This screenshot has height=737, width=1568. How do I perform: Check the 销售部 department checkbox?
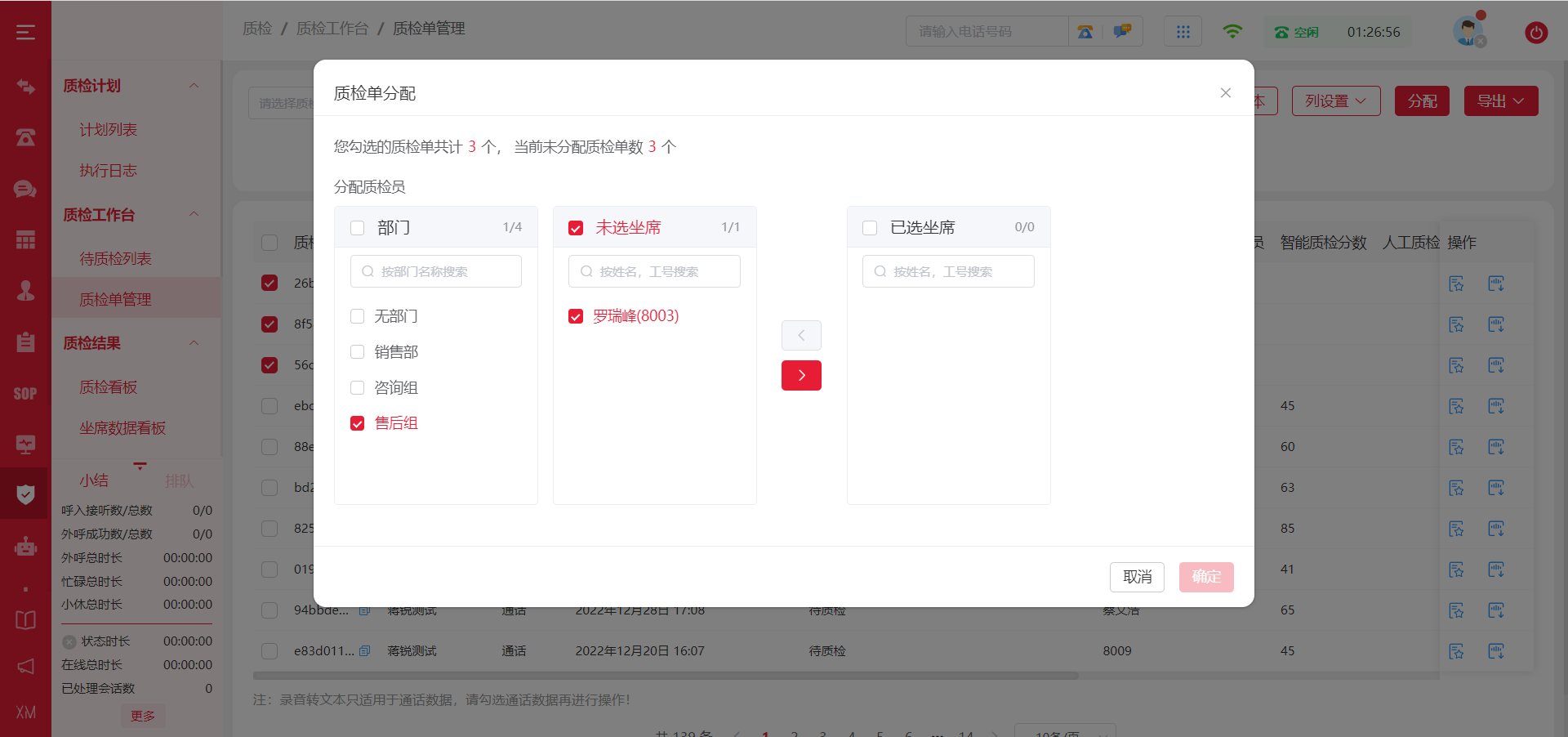click(358, 352)
